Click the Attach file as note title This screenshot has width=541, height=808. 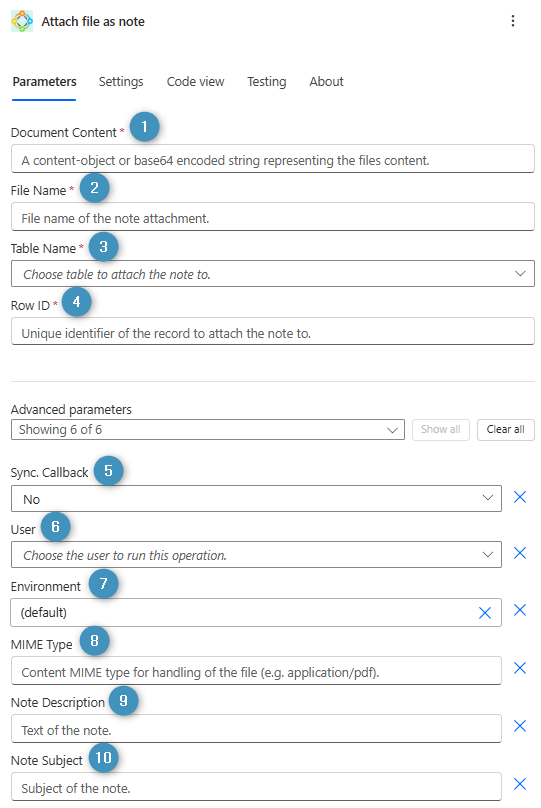coord(93,22)
